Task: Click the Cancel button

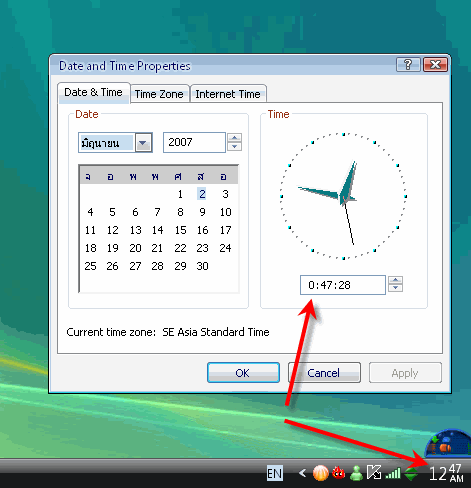Action: [324, 373]
